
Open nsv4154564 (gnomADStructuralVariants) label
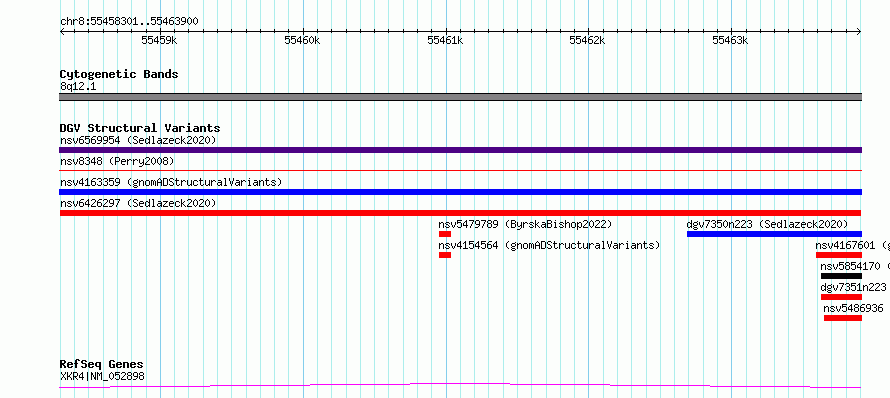(x=549, y=245)
